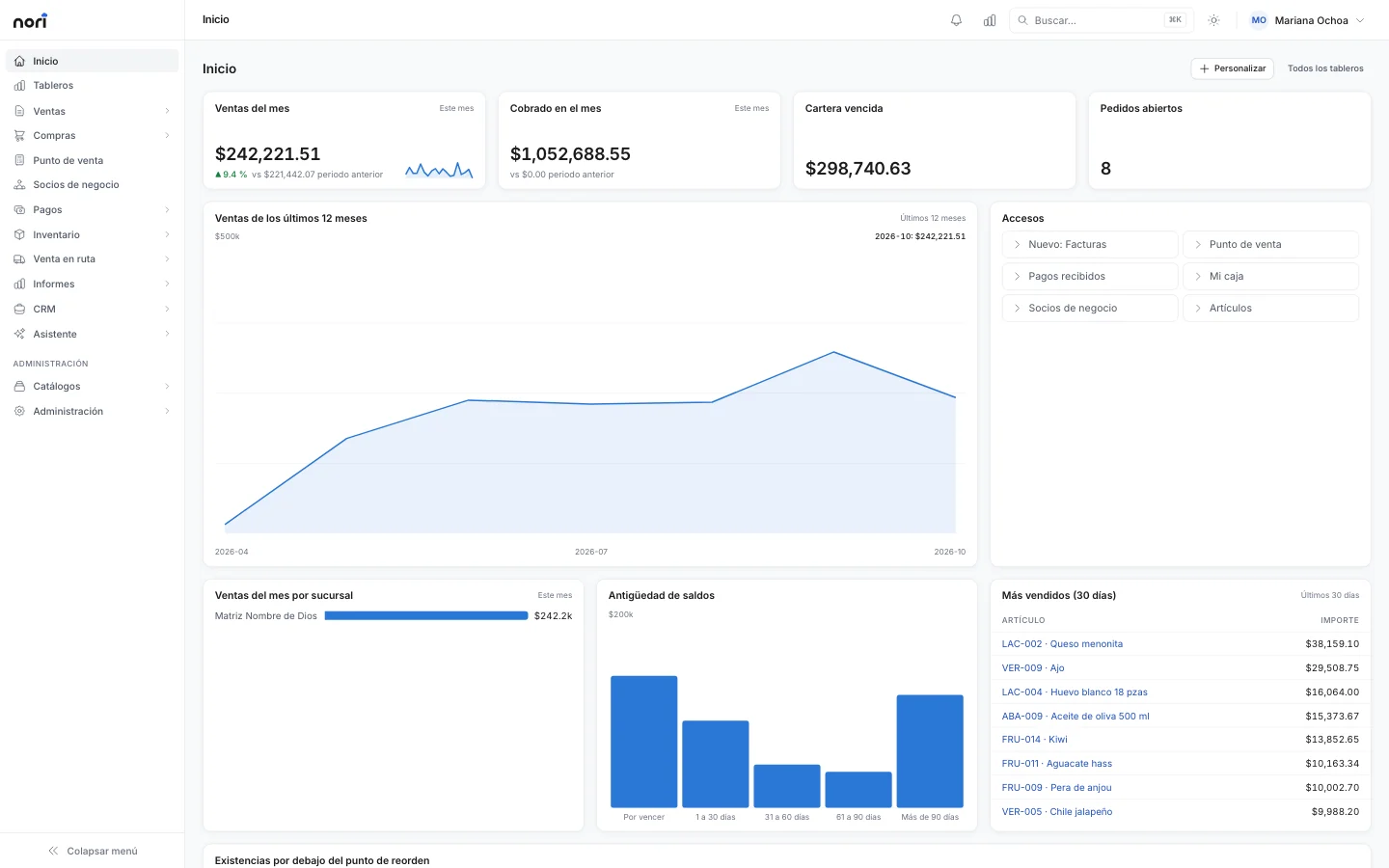Open the Nuevo: Facturas shortcut
1389x868 pixels.
[1090, 244]
